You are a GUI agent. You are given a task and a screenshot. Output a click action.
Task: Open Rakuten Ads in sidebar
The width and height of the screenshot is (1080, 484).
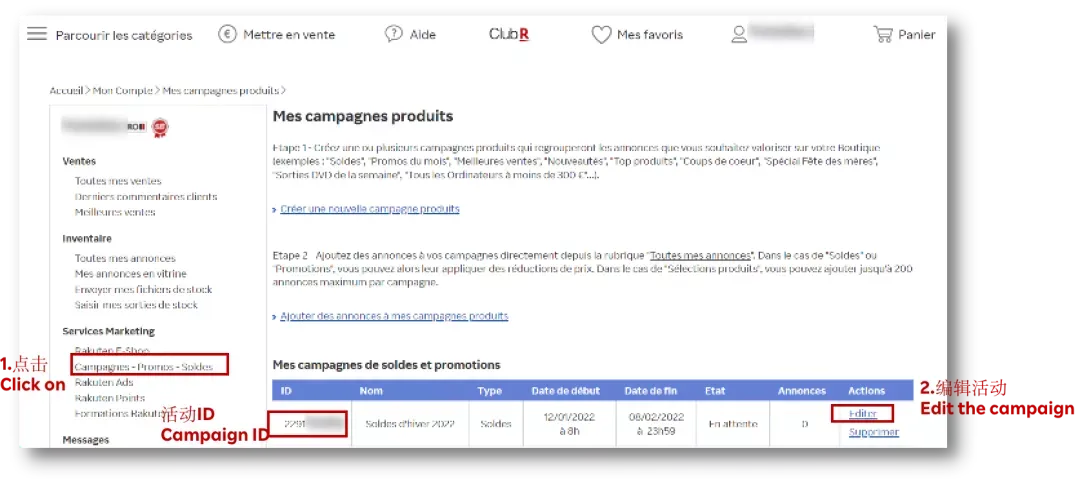[104, 382]
